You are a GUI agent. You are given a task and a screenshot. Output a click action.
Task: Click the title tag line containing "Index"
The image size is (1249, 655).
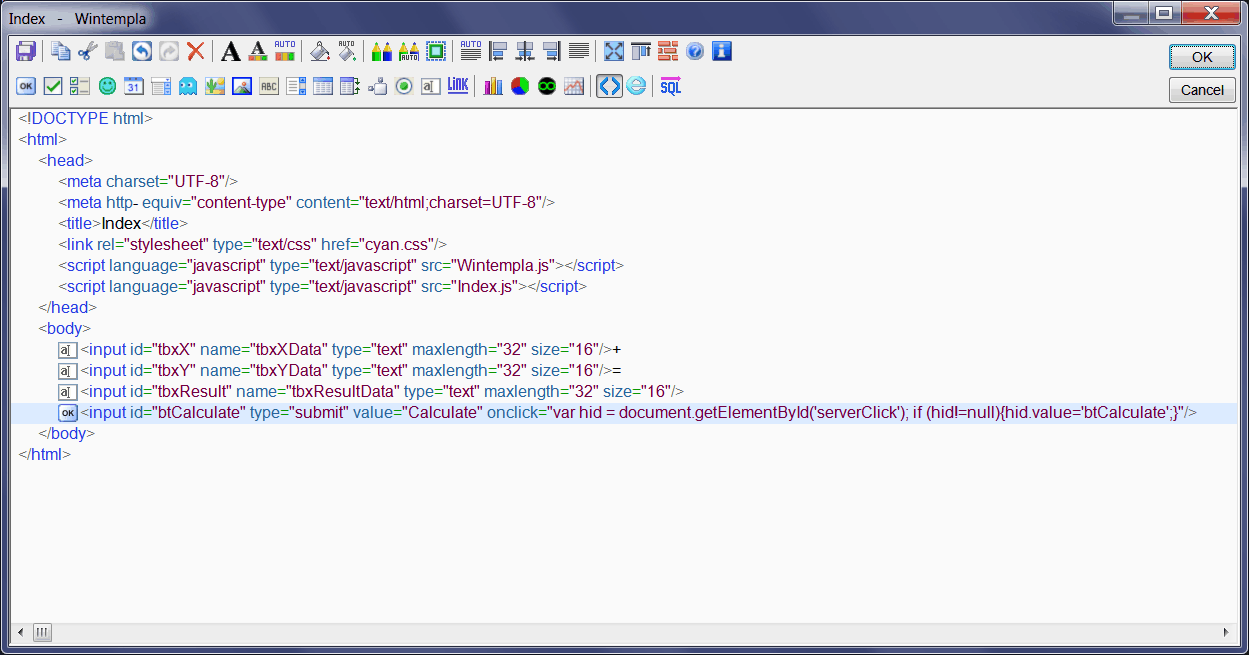(x=123, y=223)
